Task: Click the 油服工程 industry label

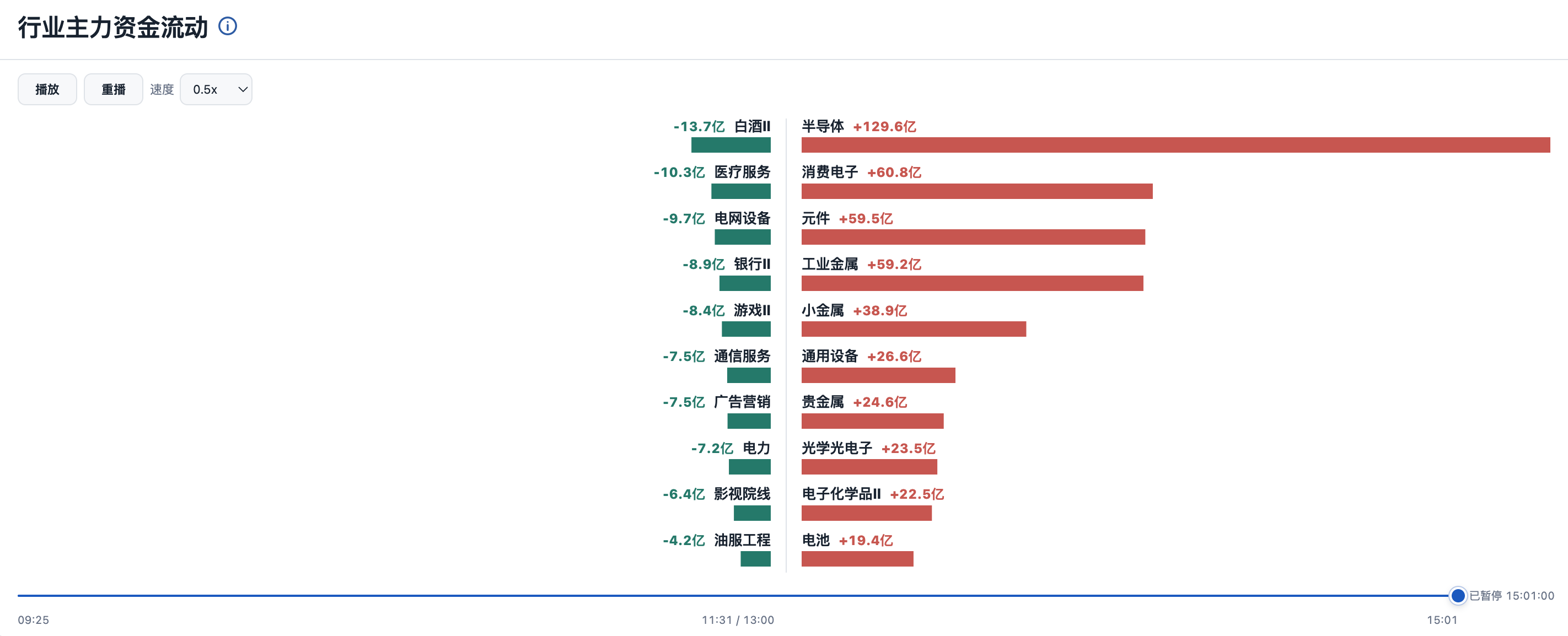Action: [742, 540]
